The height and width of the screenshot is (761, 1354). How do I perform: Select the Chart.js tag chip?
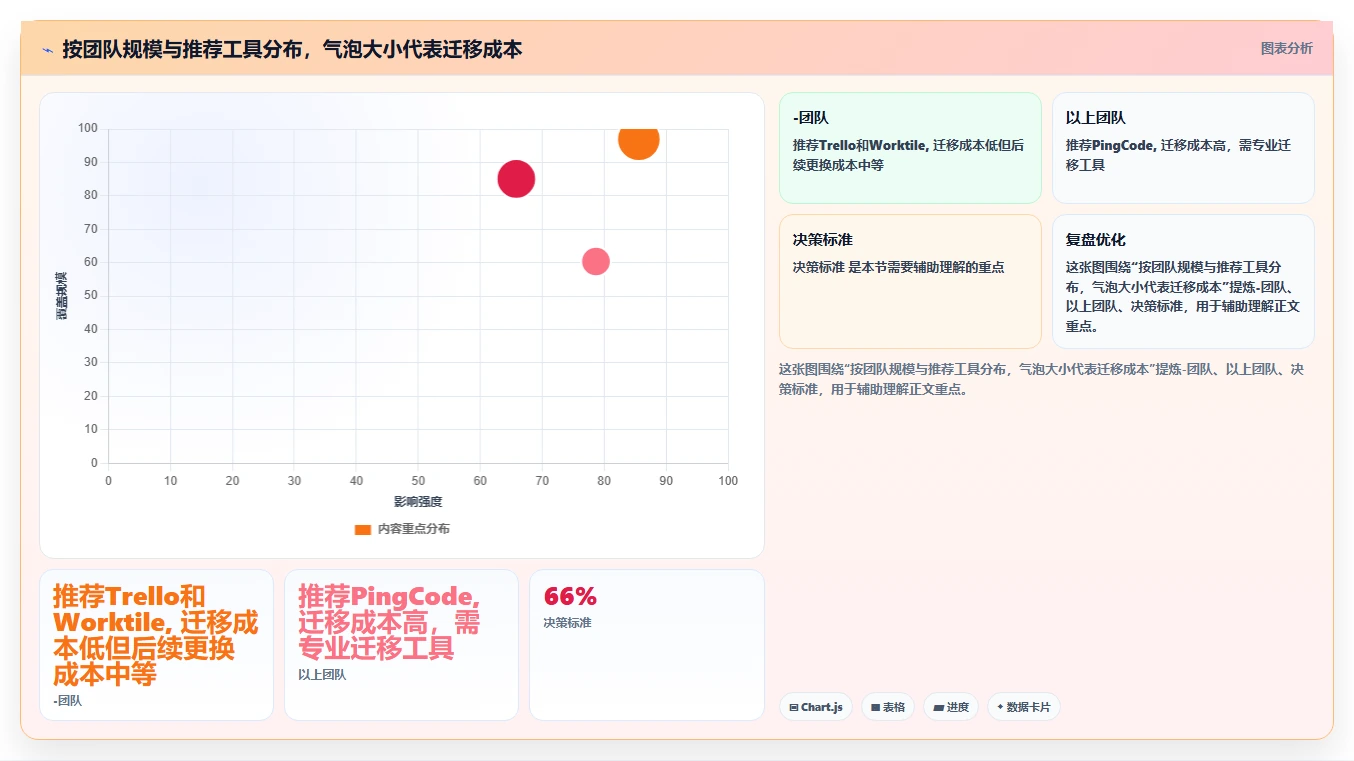(x=816, y=707)
